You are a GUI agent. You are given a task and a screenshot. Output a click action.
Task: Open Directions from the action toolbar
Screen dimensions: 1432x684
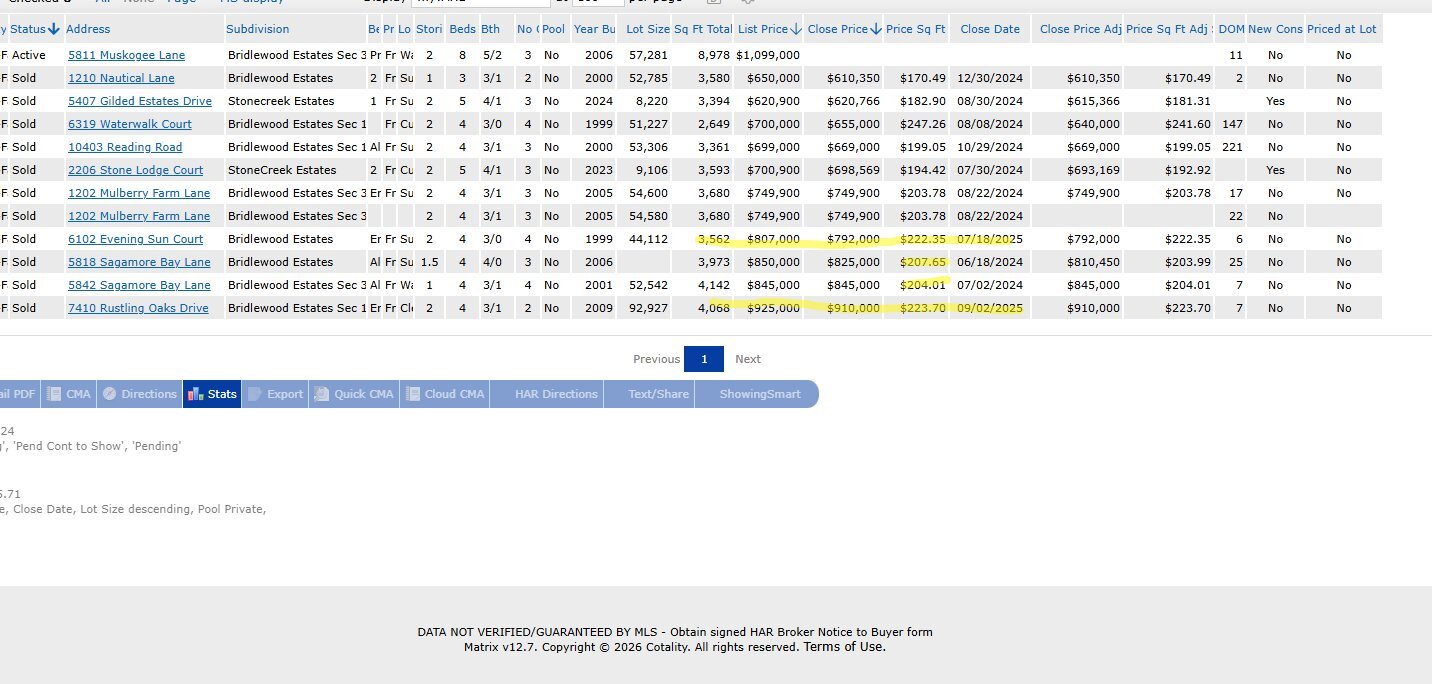[139, 394]
